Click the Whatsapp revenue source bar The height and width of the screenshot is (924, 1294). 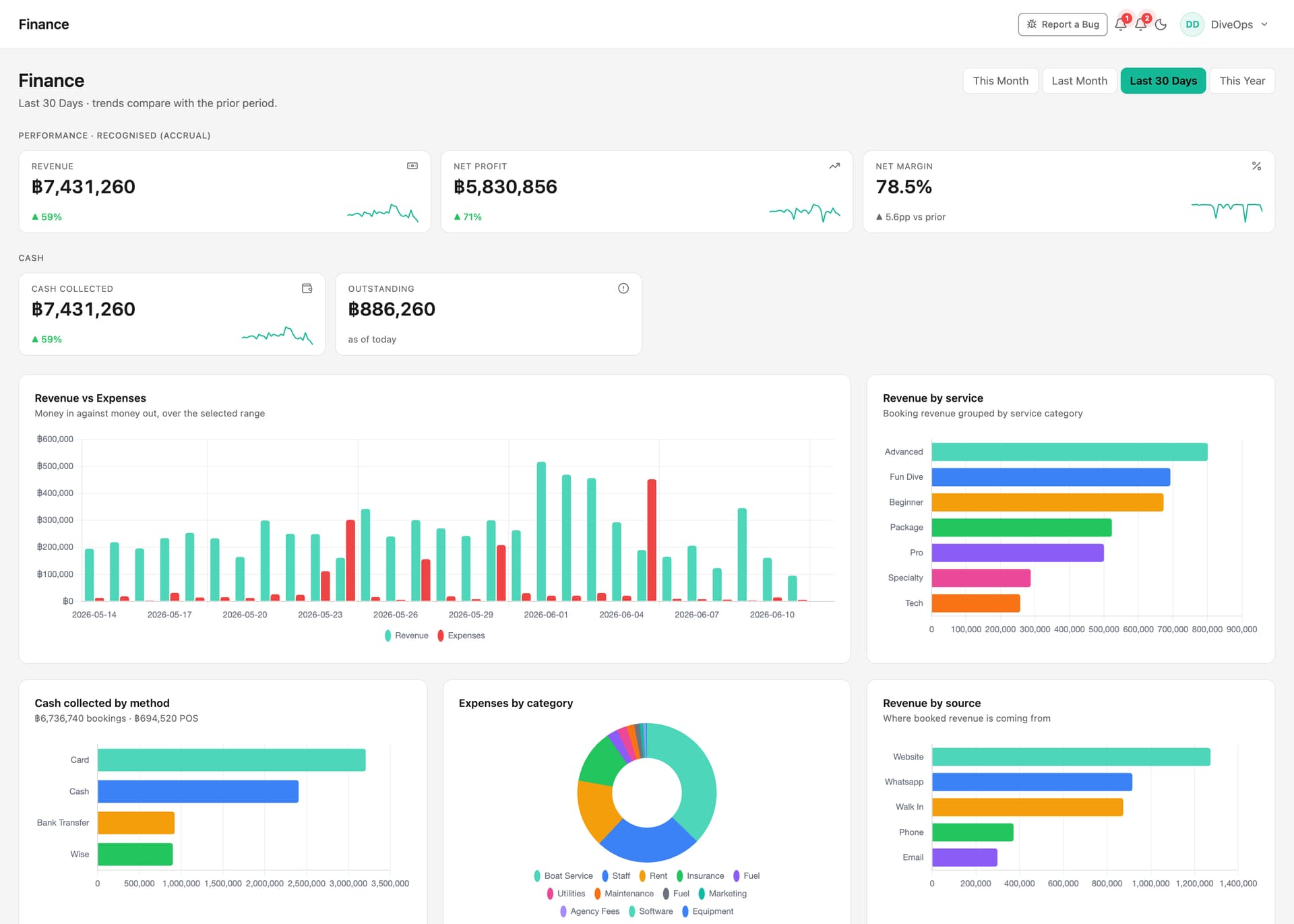pyautogui.click(x=1032, y=782)
